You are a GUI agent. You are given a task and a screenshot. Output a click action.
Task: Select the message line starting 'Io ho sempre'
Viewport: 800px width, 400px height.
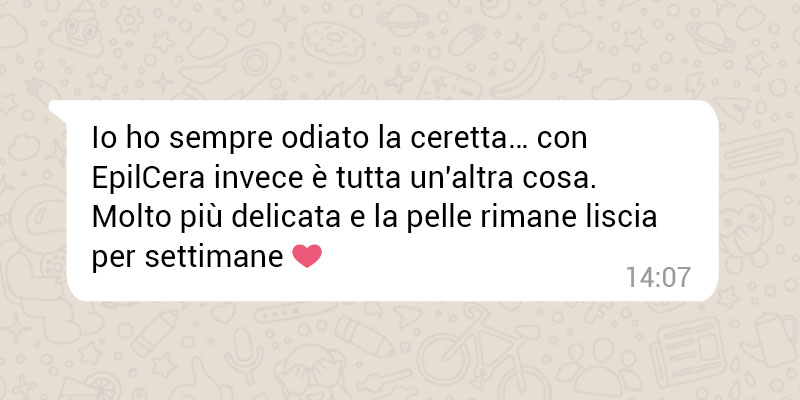pos(339,139)
